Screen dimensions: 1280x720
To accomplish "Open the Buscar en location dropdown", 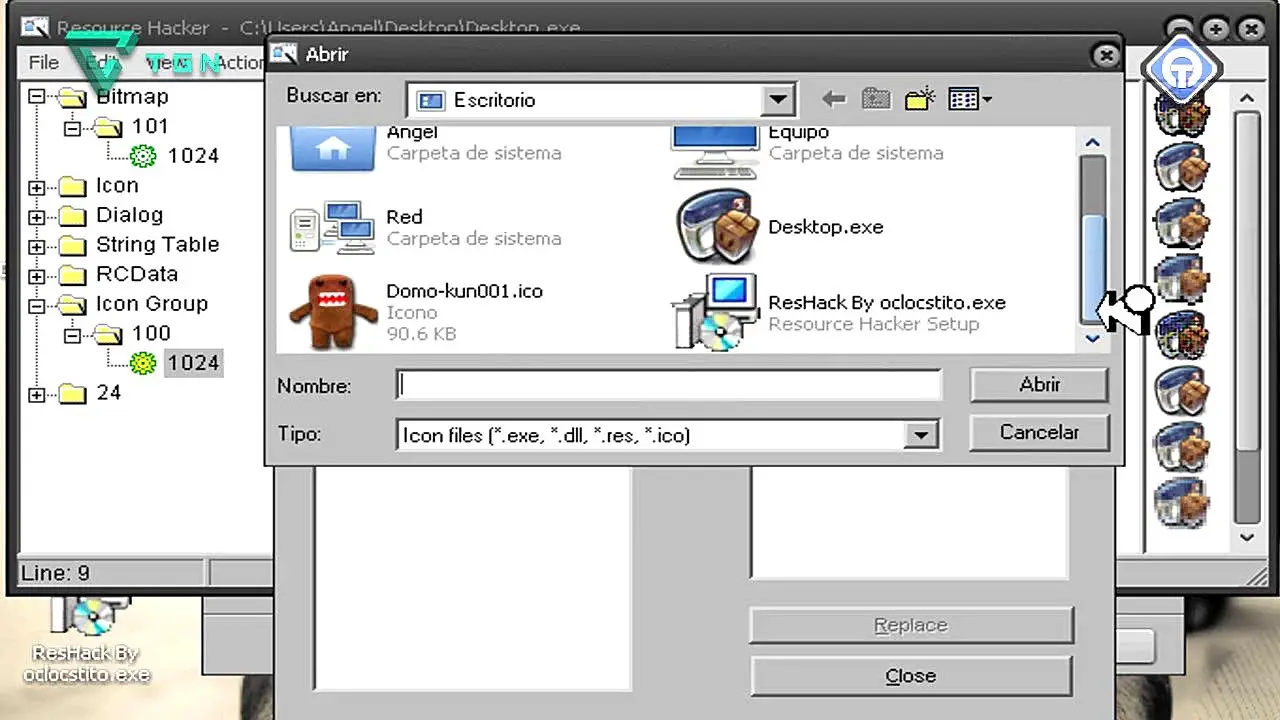I will [777, 100].
